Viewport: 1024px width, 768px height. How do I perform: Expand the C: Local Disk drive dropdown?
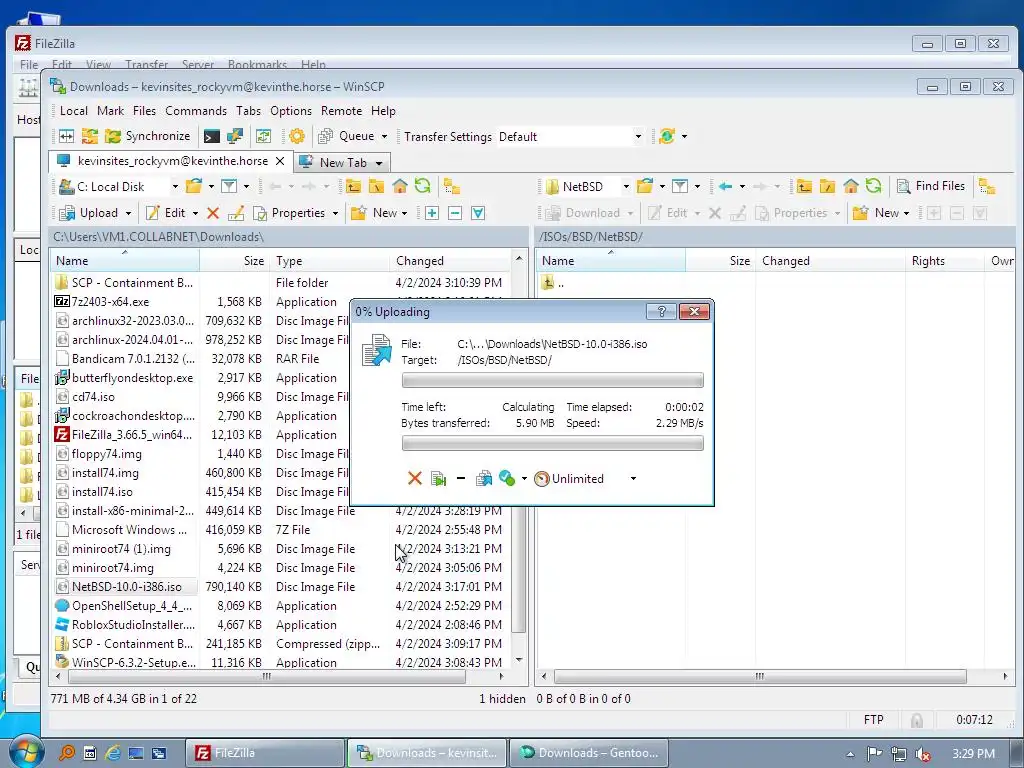click(x=175, y=187)
